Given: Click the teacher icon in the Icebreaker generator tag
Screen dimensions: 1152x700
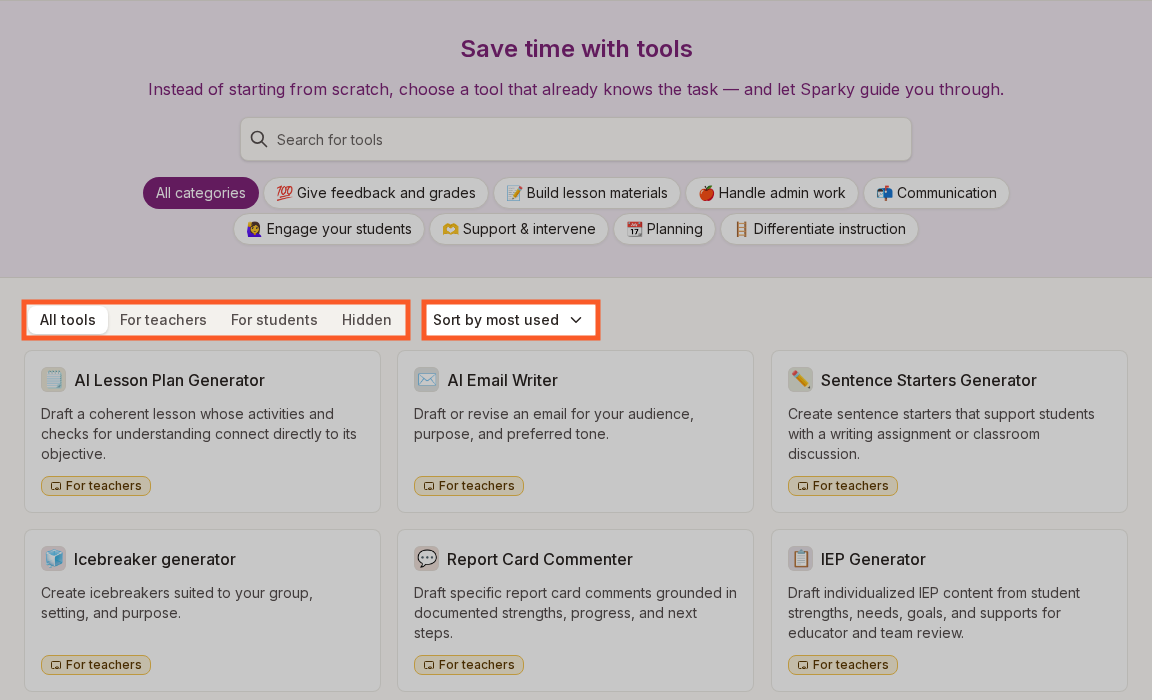Looking at the screenshot, I should coord(56,665).
